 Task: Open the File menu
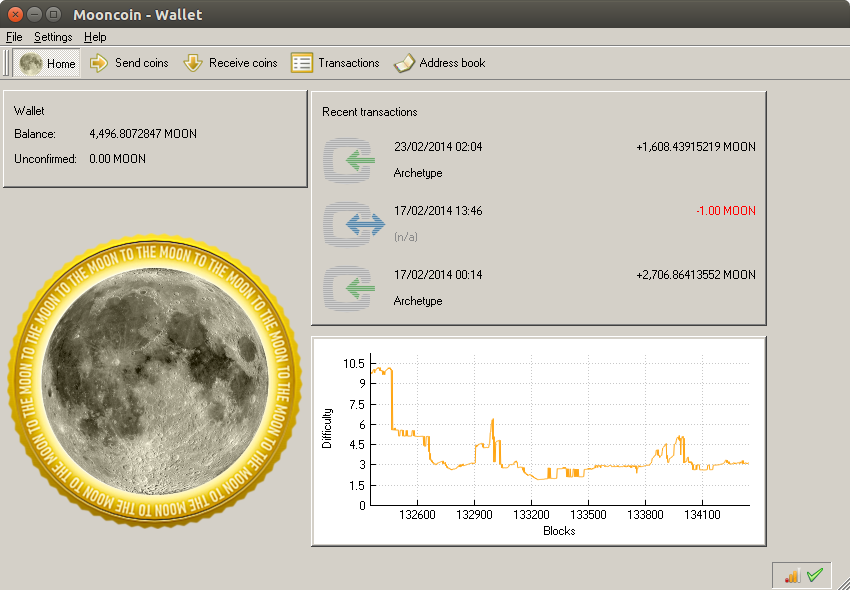14,36
